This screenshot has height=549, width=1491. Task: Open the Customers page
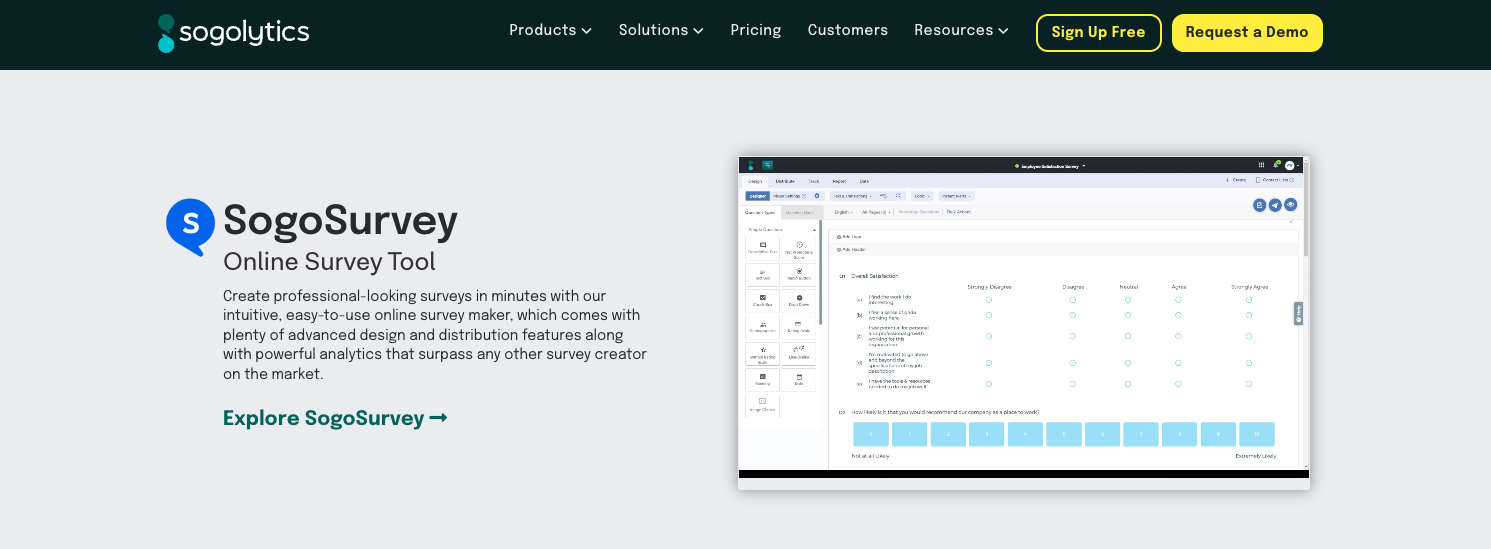tap(848, 30)
